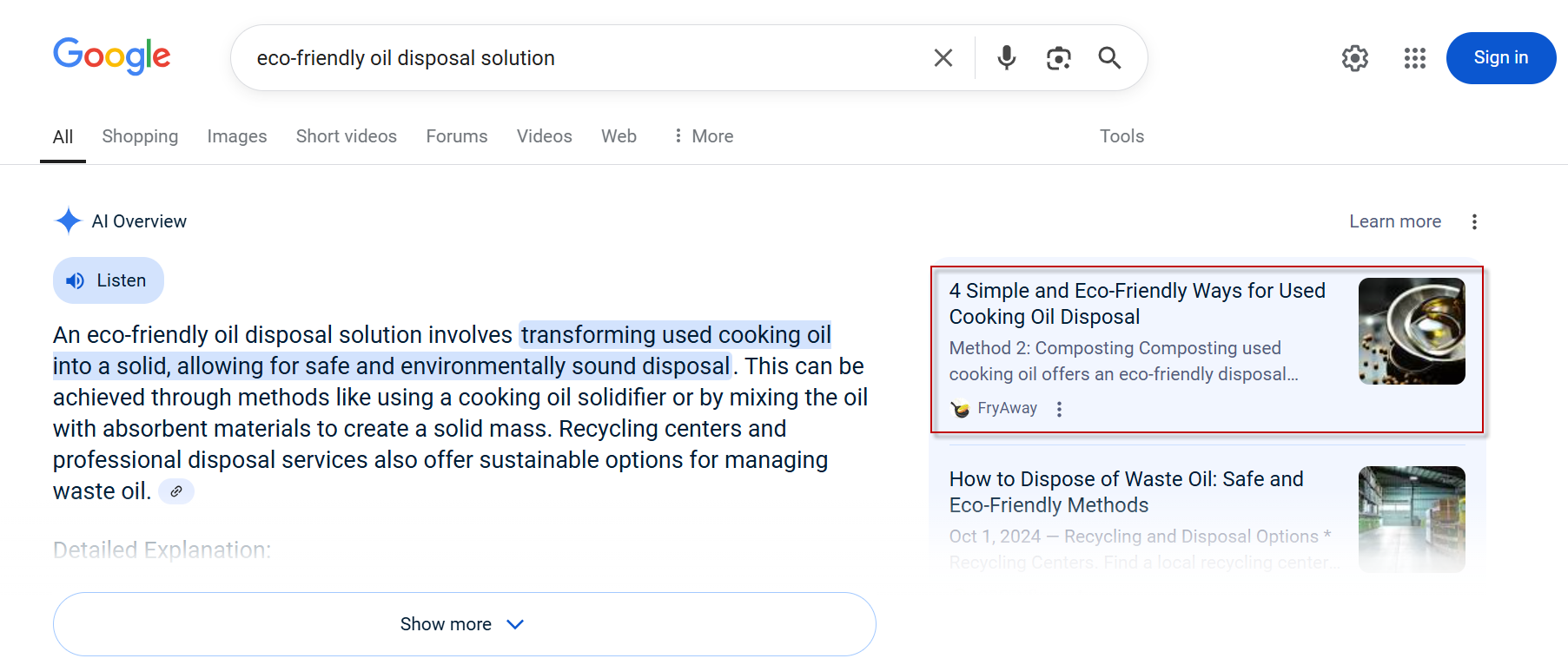Clear the search query with X icon

click(943, 58)
